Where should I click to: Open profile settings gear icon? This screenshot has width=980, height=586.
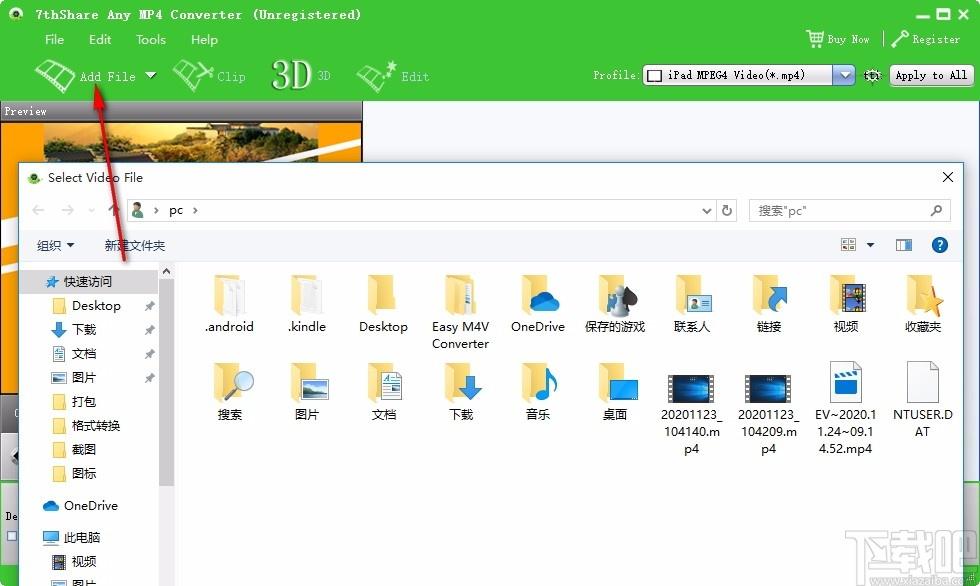pos(872,76)
